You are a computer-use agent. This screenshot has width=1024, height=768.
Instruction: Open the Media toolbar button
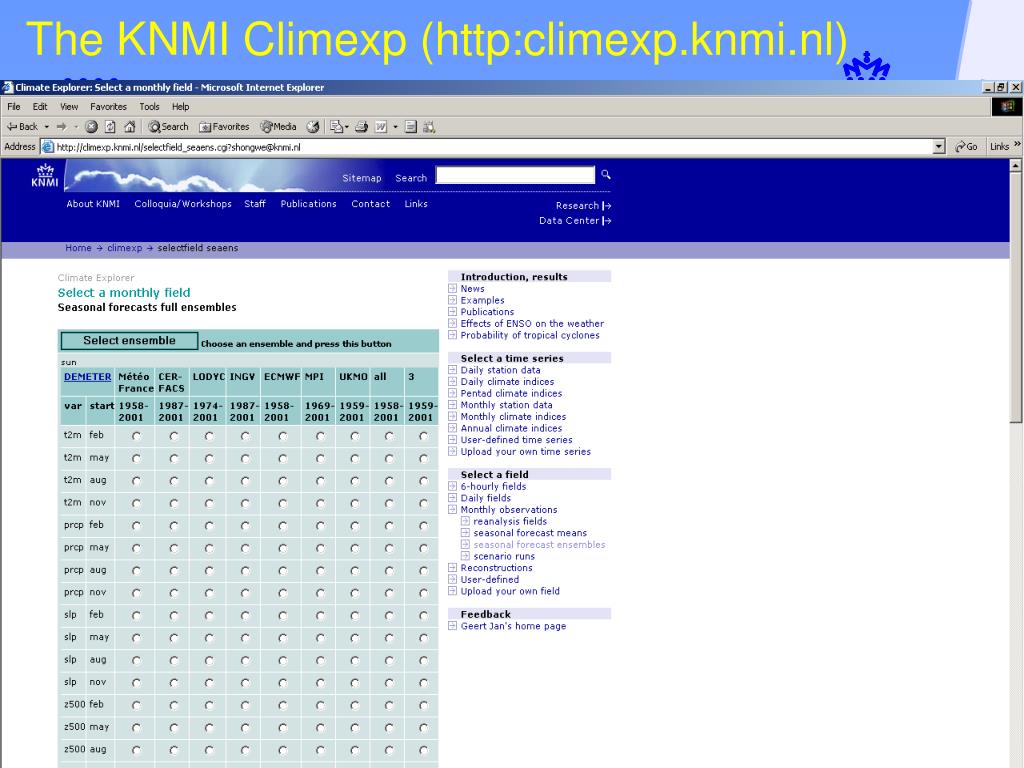pyautogui.click(x=278, y=127)
